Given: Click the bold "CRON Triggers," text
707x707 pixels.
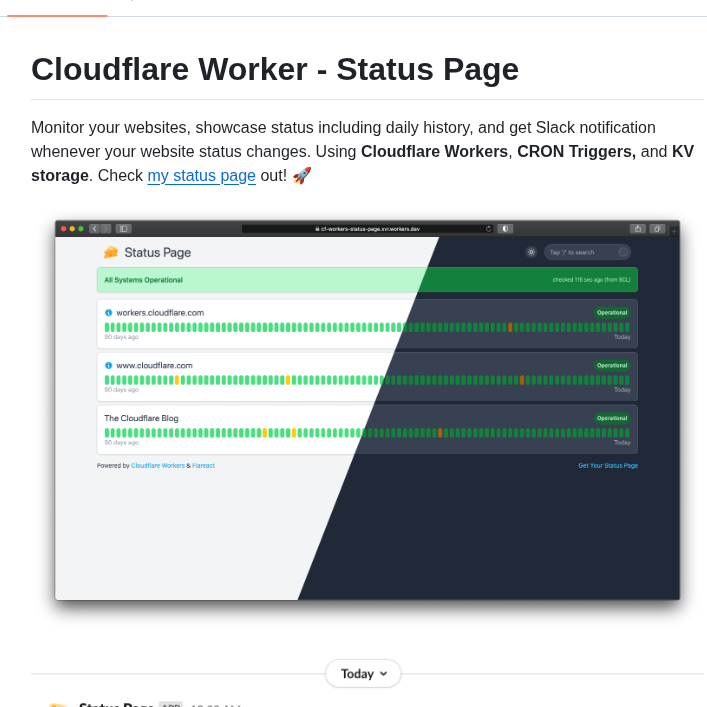Looking at the screenshot, I should point(576,152).
